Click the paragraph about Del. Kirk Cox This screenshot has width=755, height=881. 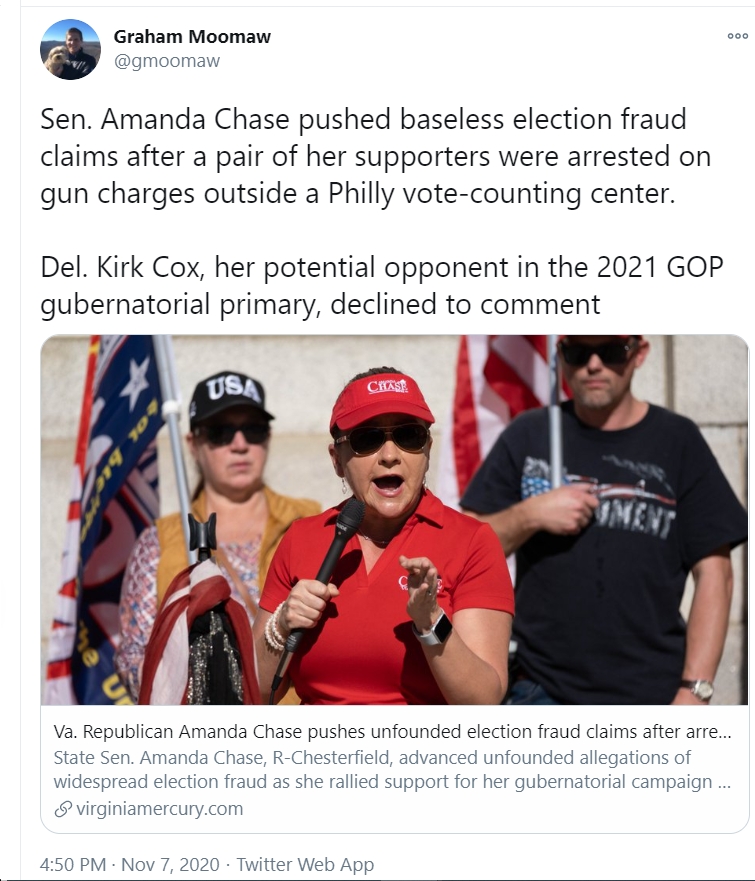point(381,286)
